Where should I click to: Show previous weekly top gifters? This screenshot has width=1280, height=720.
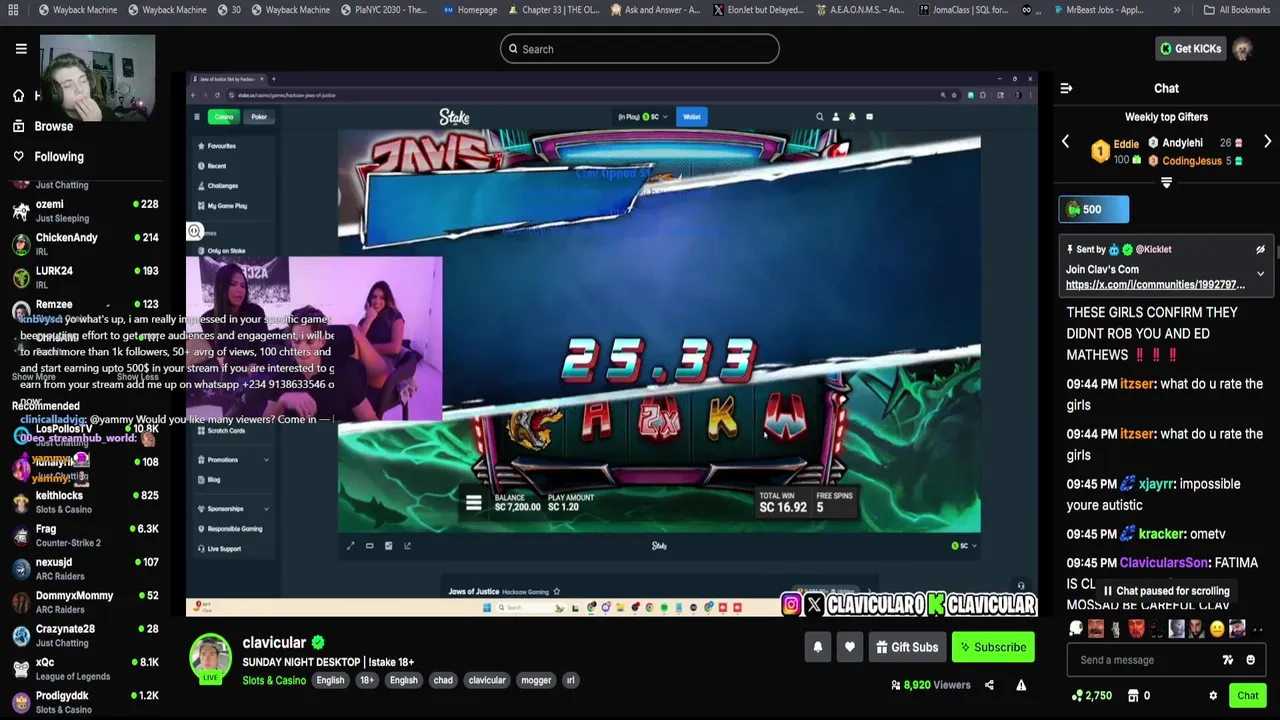tap(1065, 142)
